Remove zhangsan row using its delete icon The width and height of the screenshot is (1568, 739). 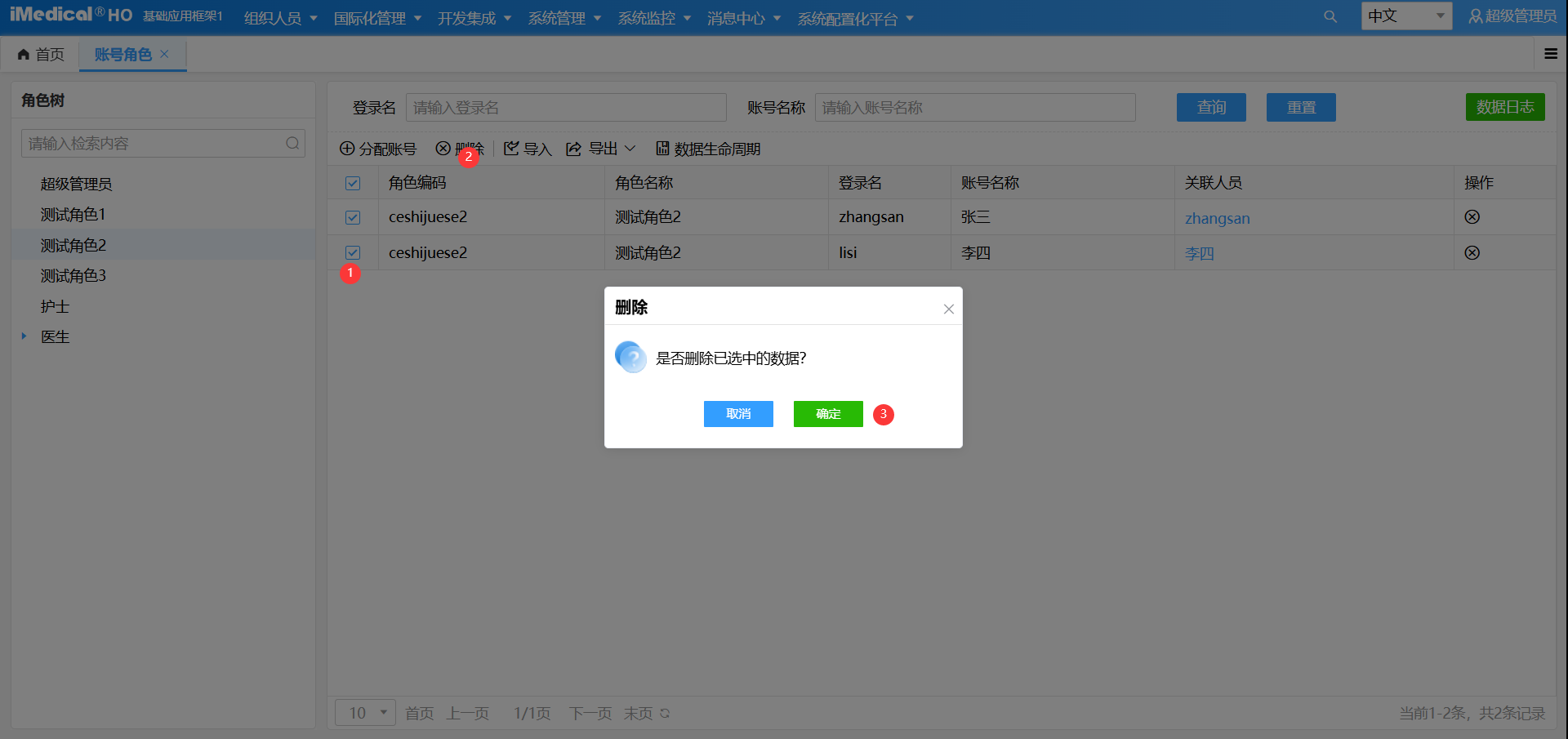click(x=1472, y=217)
